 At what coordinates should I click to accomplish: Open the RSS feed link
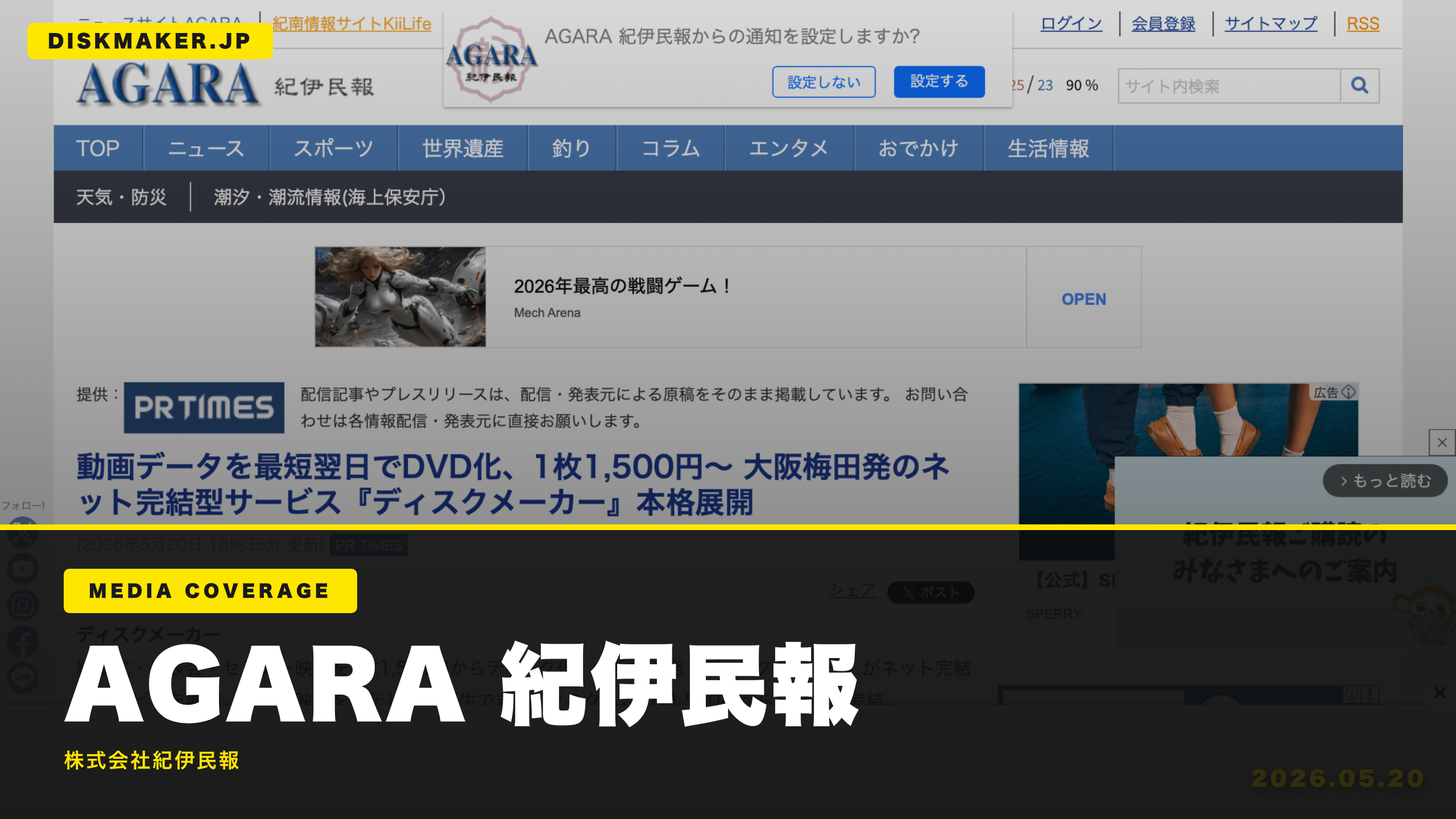[1363, 24]
